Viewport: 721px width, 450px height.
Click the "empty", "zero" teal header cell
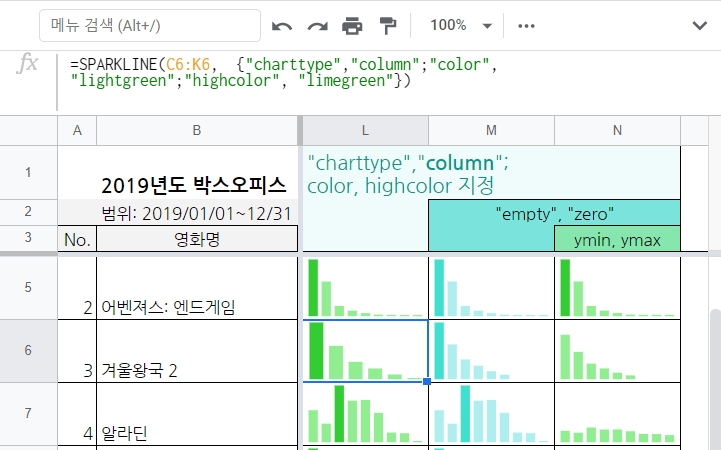pyautogui.click(x=554, y=212)
